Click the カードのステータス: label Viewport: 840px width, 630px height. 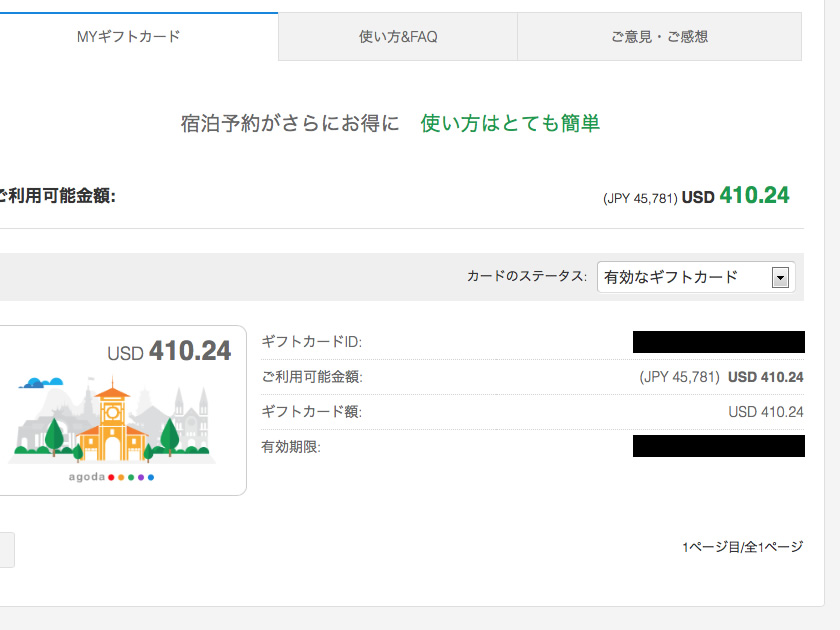(527, 276)
